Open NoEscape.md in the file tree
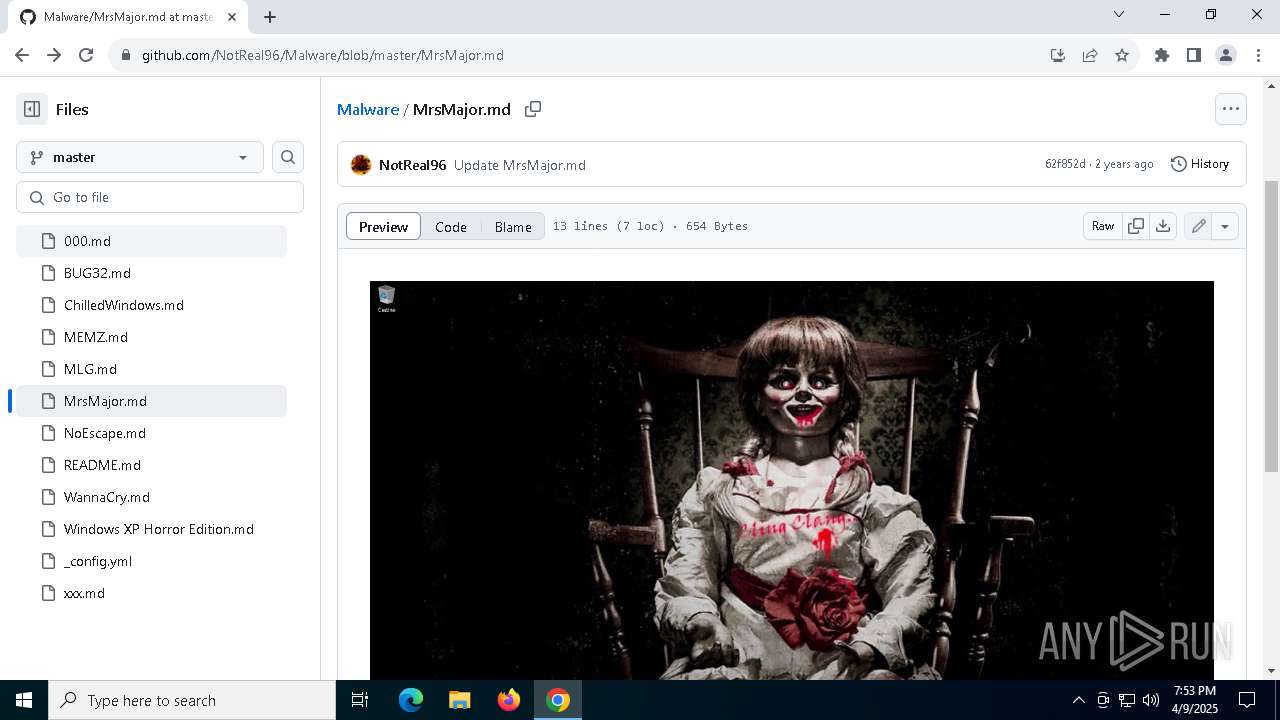The height and width of the screenshot is (720, 1280). point(152,433)
